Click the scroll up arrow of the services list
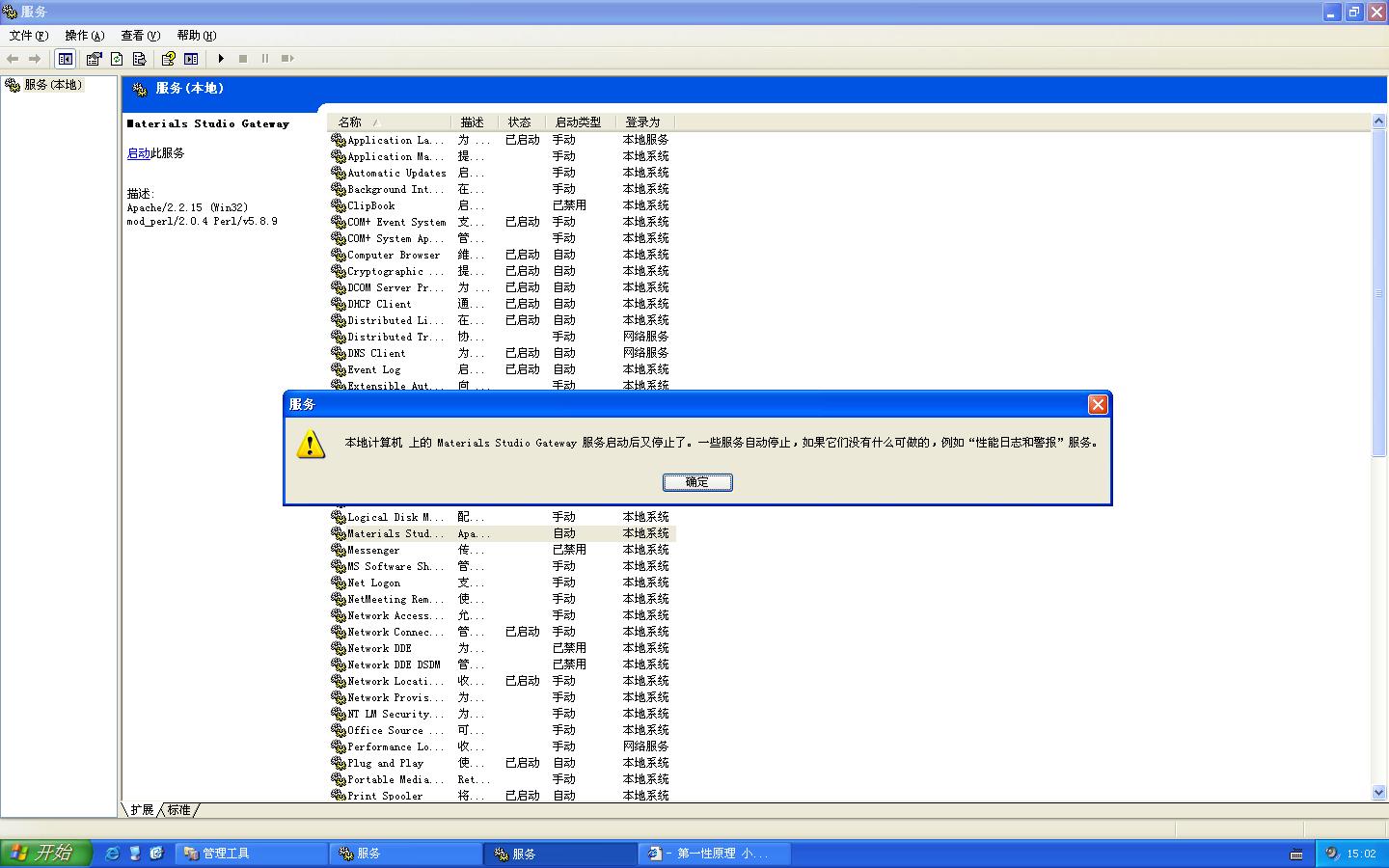 pos(1378,122)
